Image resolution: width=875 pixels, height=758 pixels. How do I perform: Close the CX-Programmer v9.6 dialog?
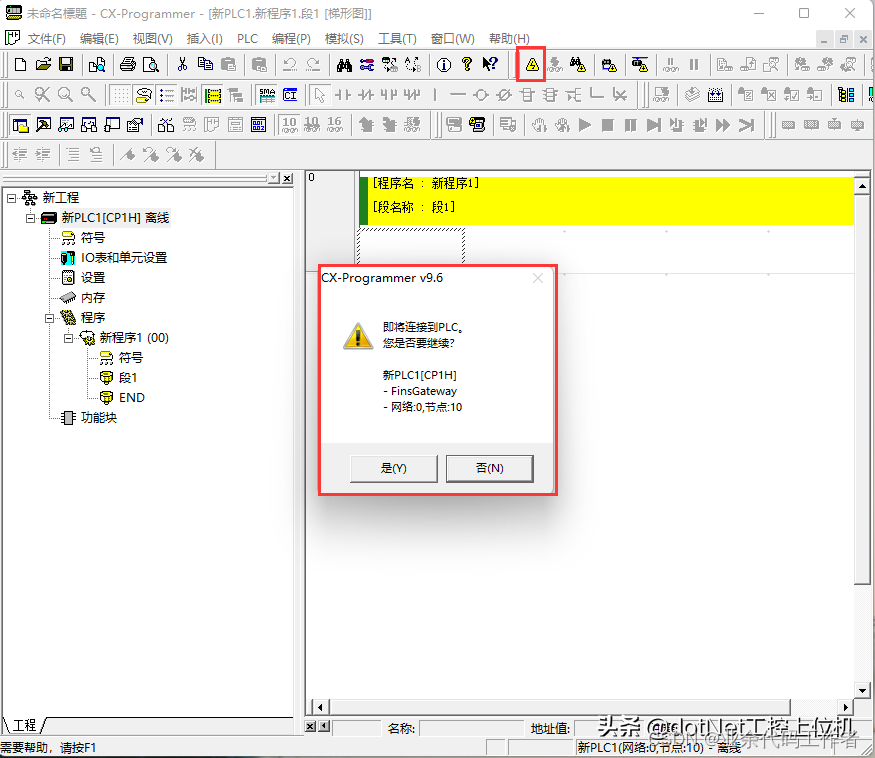point(537,278)
